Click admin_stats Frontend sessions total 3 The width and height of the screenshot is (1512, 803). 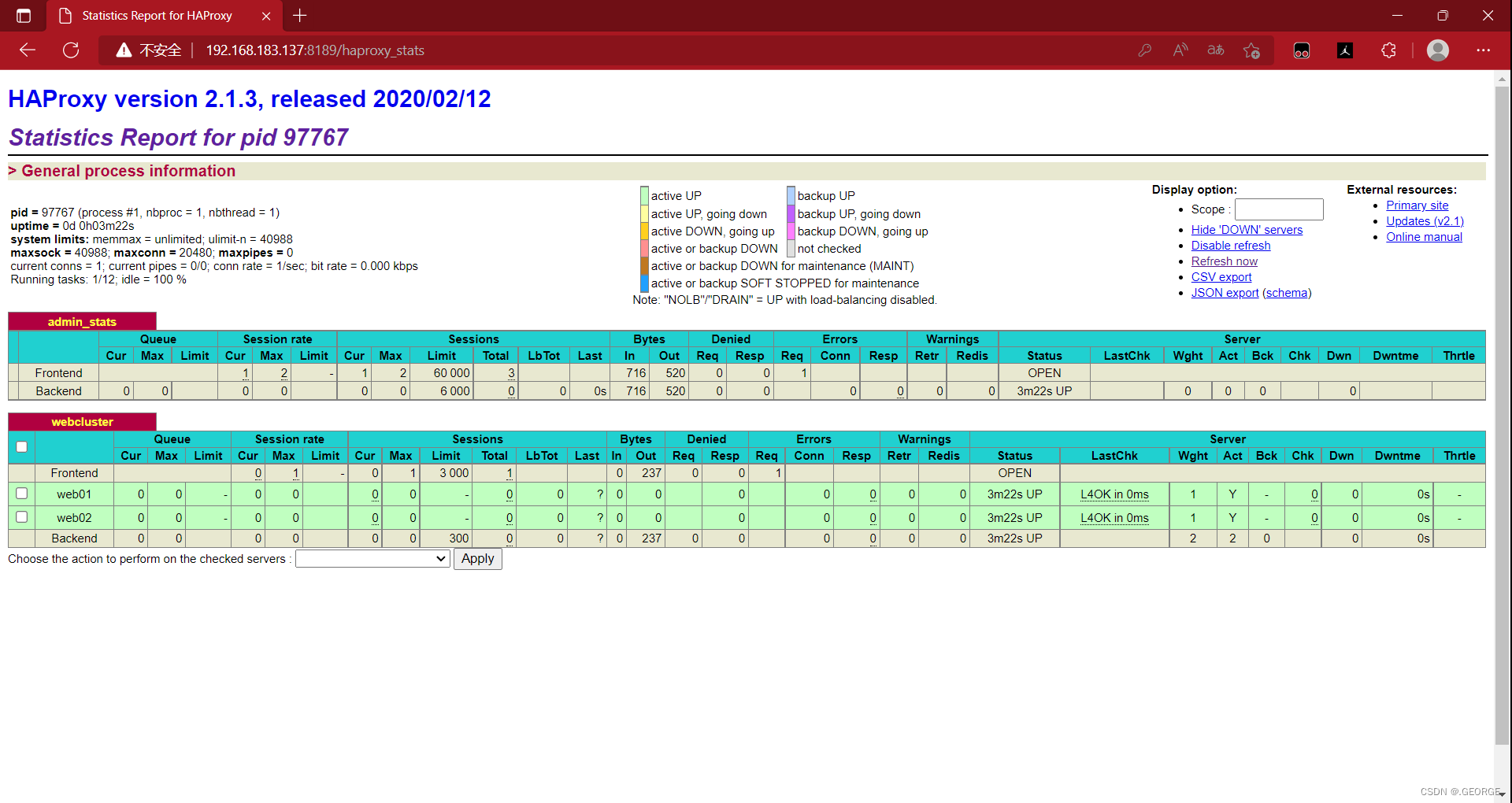point(511,373)
